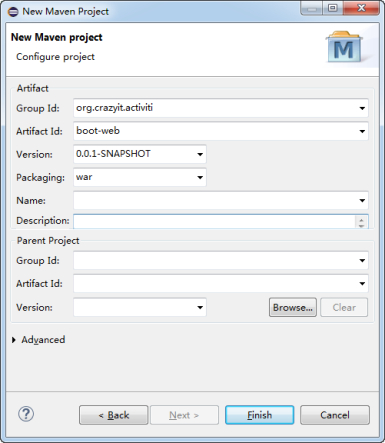
Task: Expand the Advanced section
Action: pyautogui.click(x=14, y=340)
